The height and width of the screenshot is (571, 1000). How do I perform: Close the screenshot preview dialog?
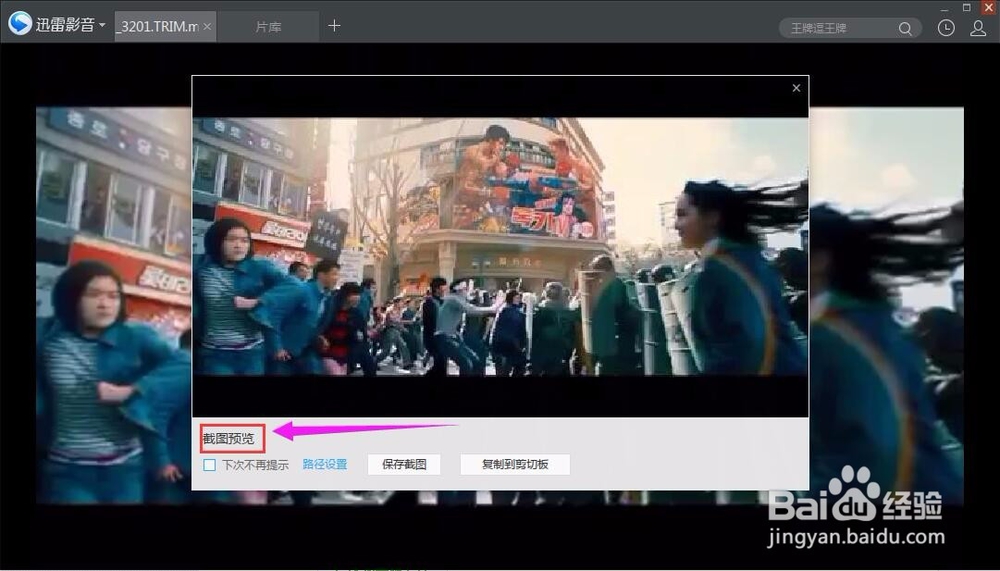click(x=796, y=88)
